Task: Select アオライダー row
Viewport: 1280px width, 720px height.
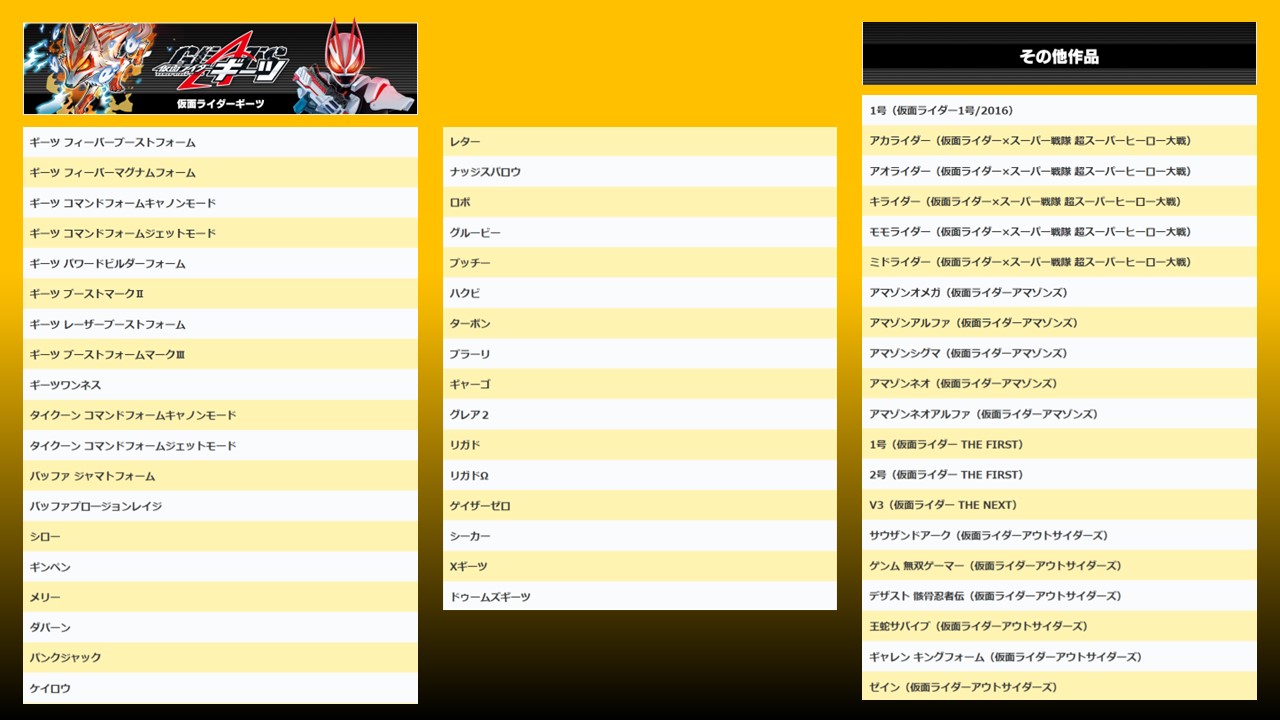Action: coord(1059,171)
